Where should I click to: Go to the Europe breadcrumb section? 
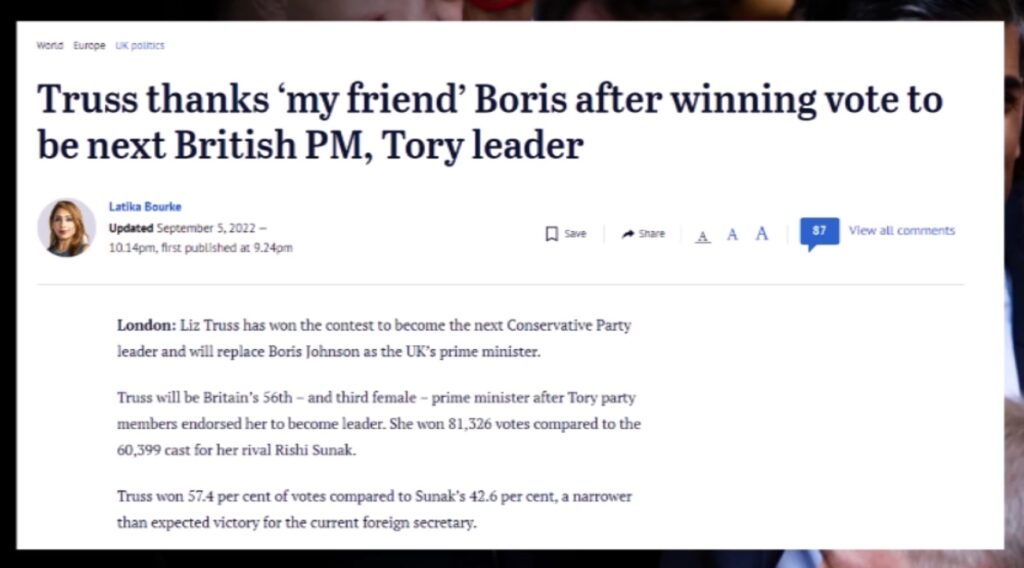point(88,46)
